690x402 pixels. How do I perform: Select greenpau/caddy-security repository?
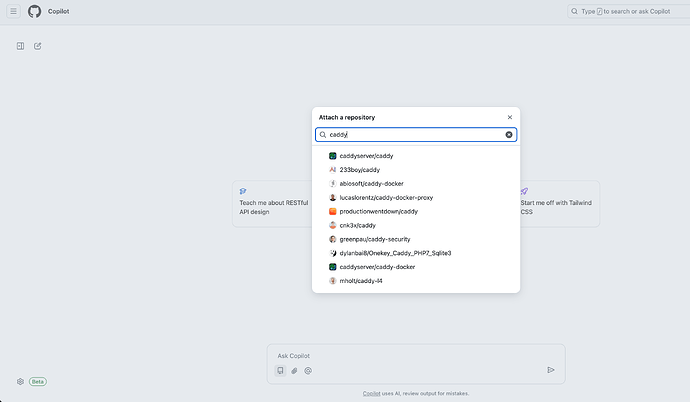tap(416, 239)
